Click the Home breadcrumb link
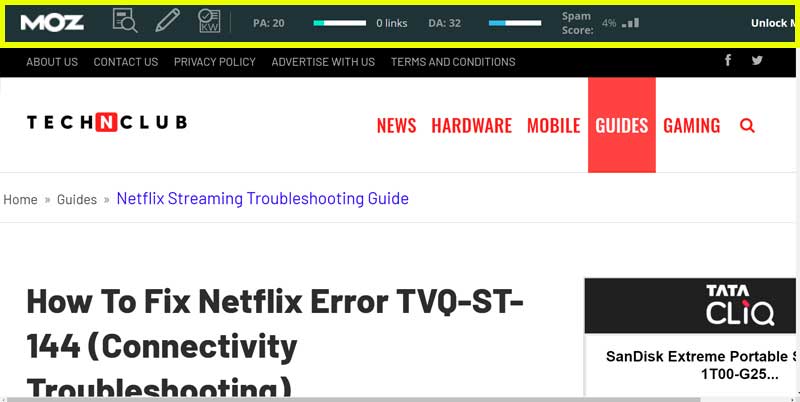Screen dimensions: 800x402 coord(20,199)
